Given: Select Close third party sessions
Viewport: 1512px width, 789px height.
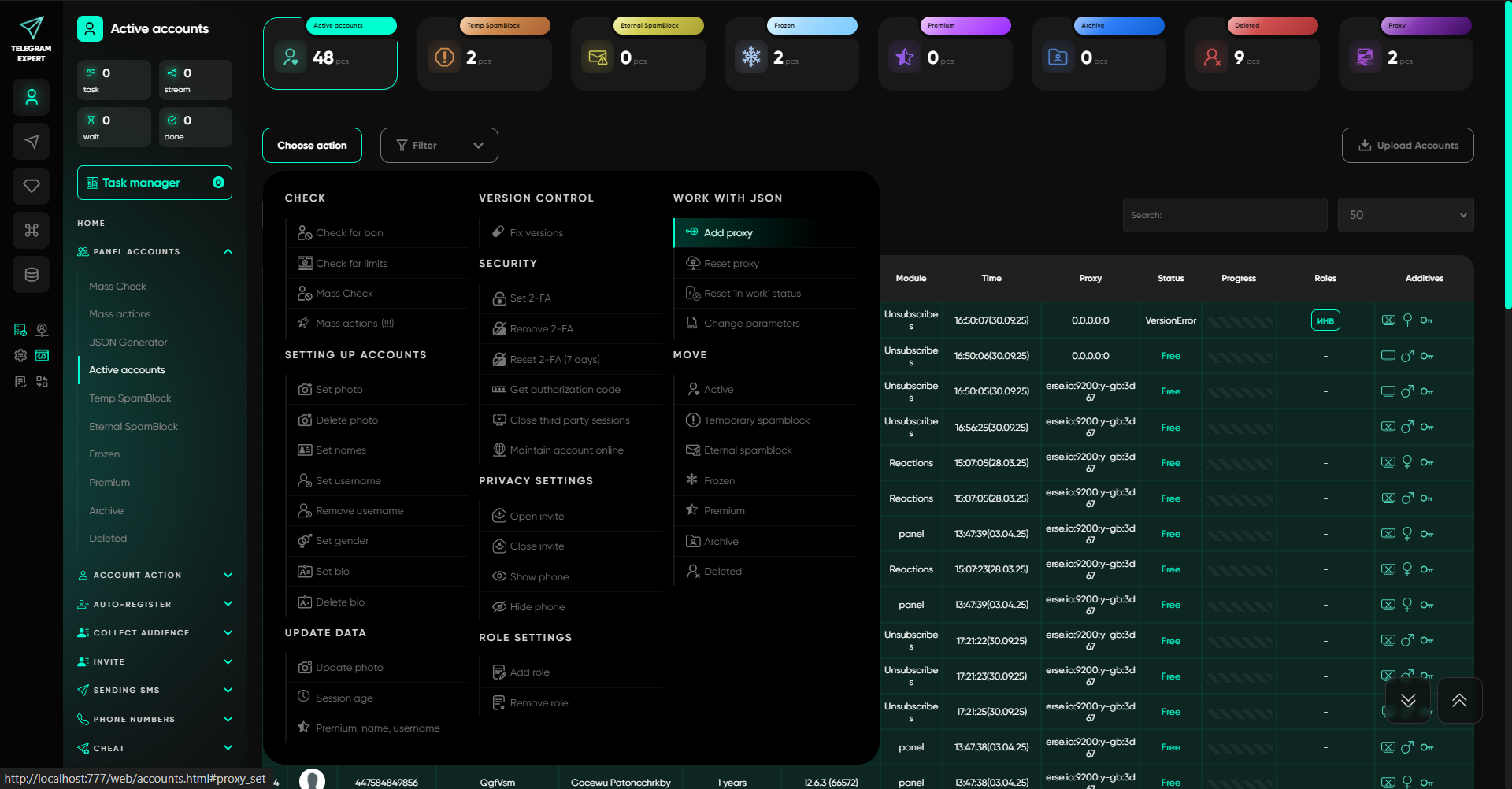Looking at the screenshot, I should pyautogui.click(x=570, y=420).
